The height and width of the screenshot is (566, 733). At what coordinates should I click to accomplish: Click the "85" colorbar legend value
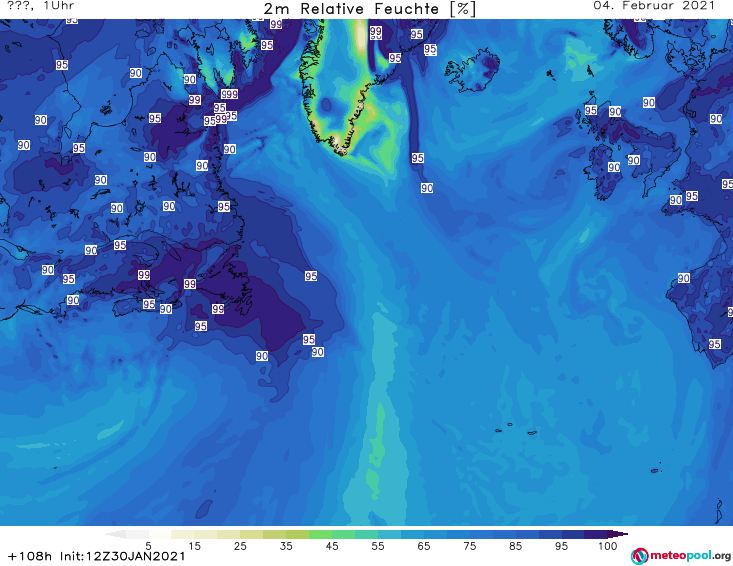[x=516, y=545]
